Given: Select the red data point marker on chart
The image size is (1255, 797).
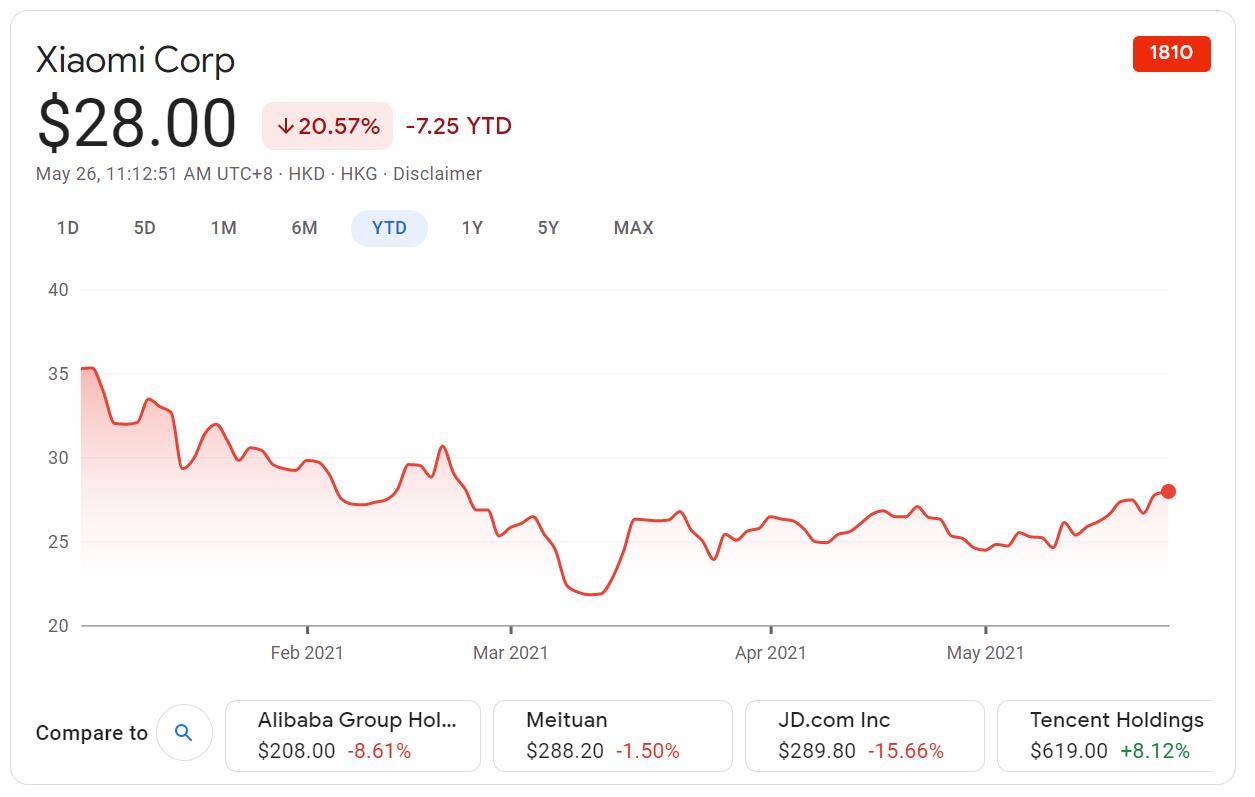Looking at the screenshot, I should click(1166, 491).
